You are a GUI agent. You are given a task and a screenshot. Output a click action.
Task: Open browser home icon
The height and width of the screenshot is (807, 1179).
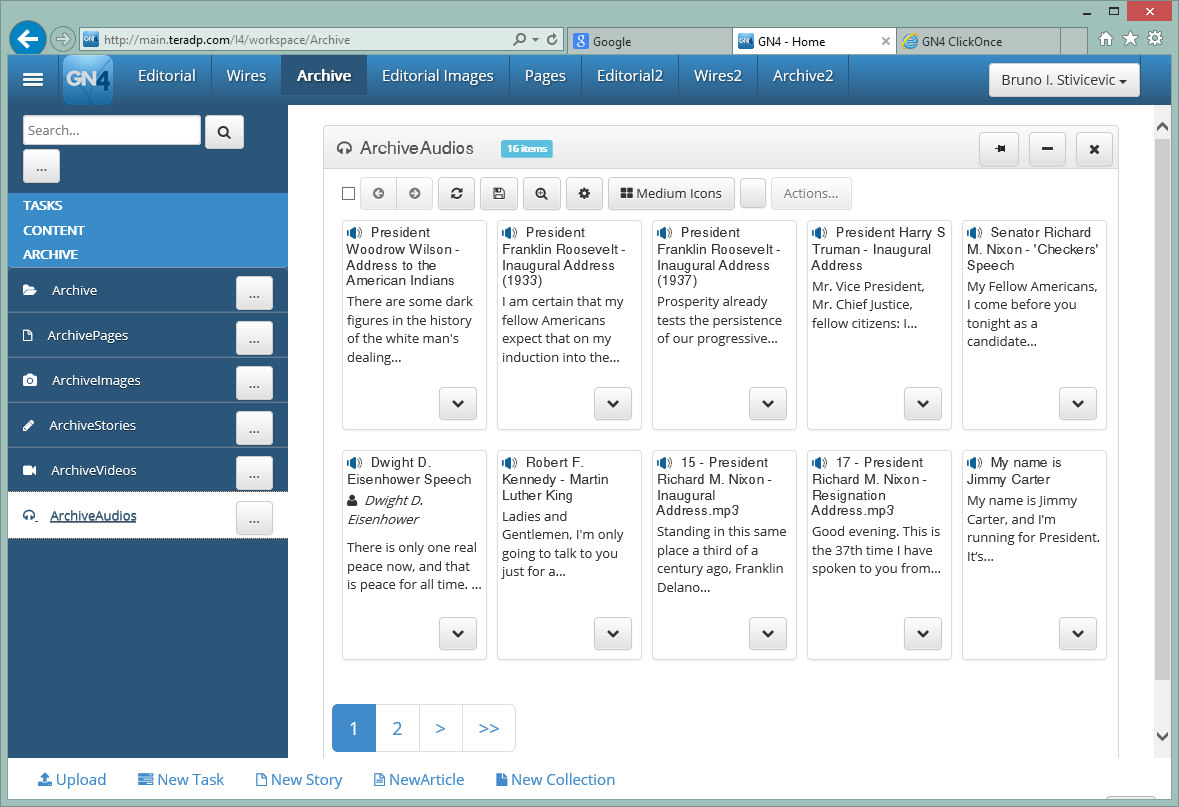click(1105, 38)
